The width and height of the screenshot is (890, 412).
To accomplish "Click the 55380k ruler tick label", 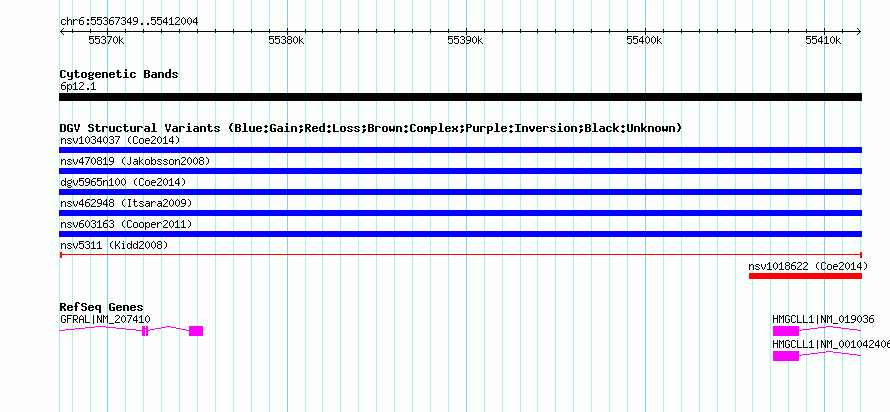I will point(287,41).
